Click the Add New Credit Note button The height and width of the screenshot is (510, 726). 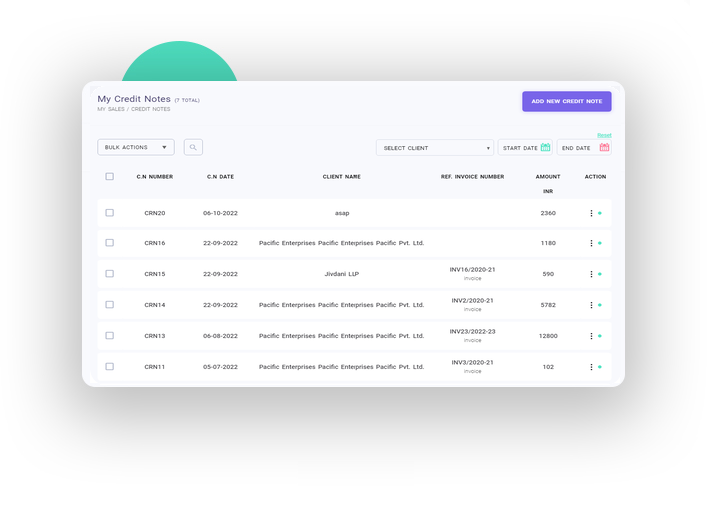tap(566, 101)
